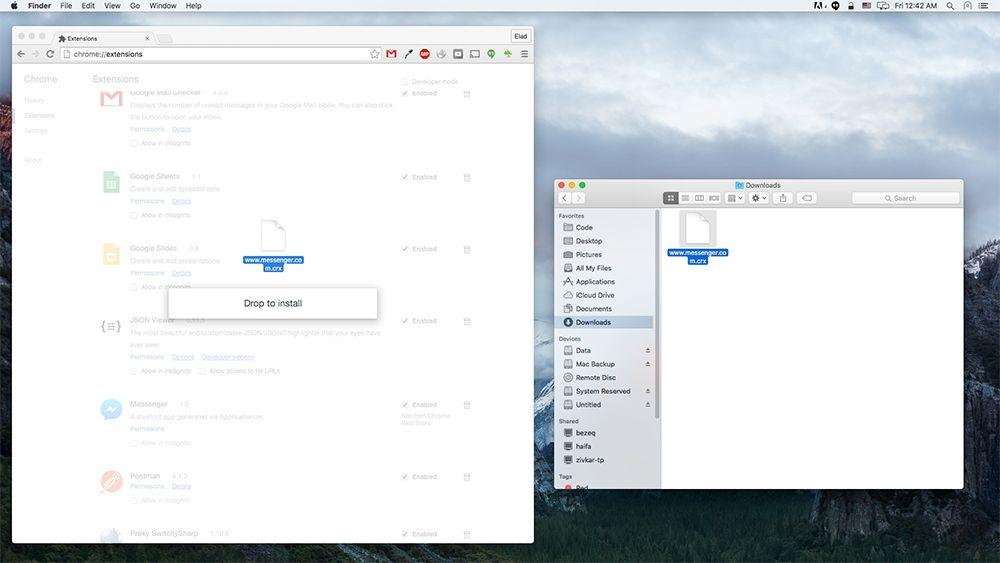
Task: Click Finder's Share button
Action: tap(783, 198)
